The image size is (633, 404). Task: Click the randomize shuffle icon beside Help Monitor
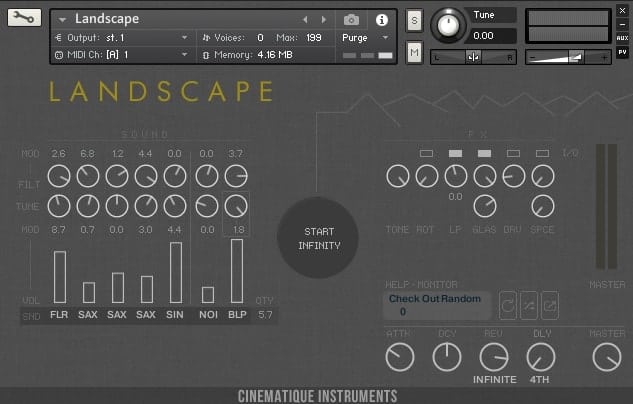(529, 306)
